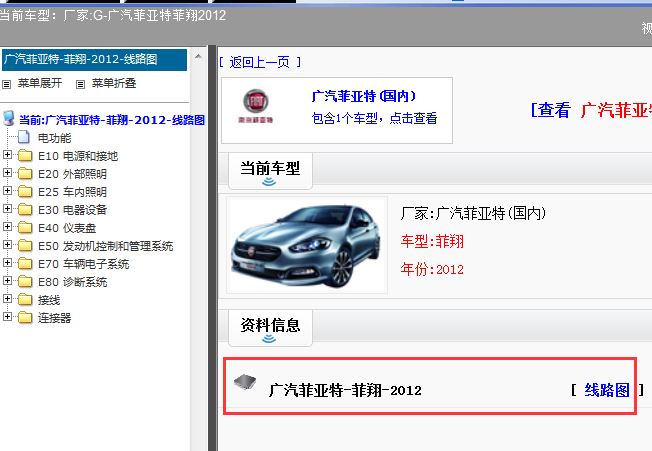Expand the E40 仪表盘 node
This screenshot has width=652, height=451.
7,227
